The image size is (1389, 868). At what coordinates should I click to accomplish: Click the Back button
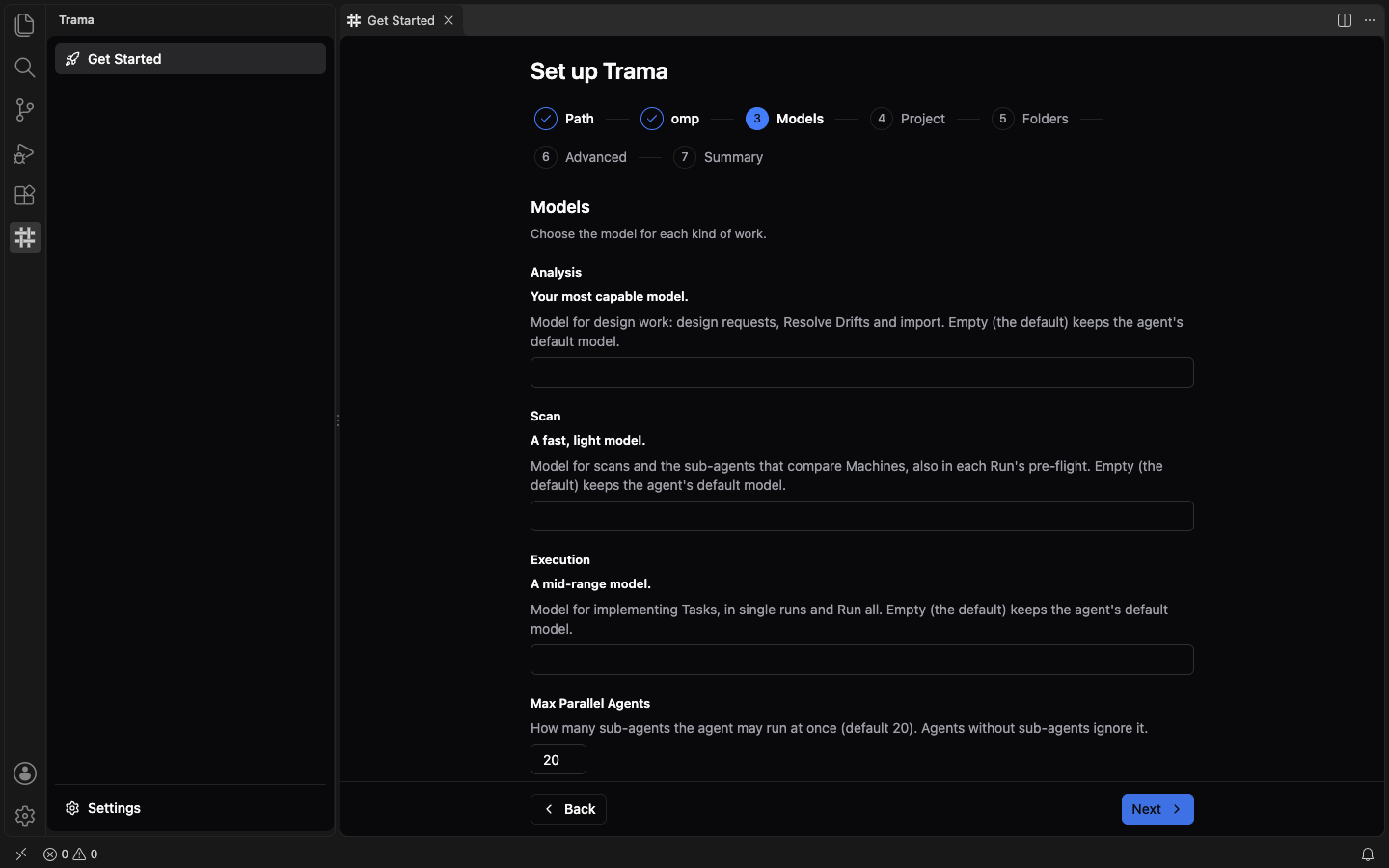pyautogui.click(x=568, y=809)
